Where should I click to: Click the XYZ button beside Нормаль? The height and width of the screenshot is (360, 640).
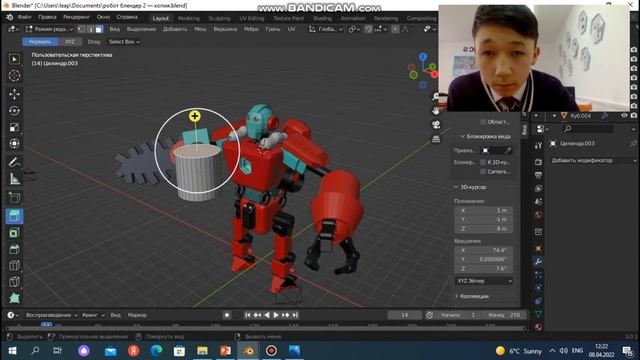pos(70,42)
